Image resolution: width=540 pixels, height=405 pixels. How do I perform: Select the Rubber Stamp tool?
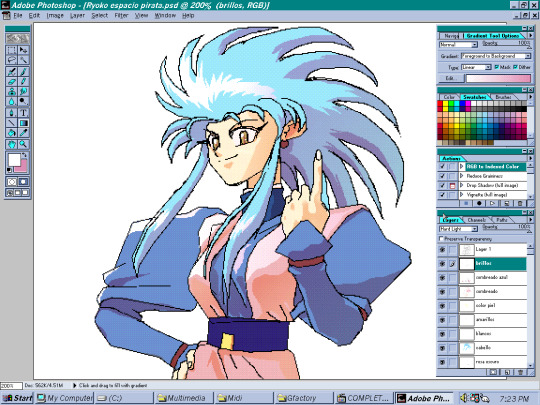[x=12, y=92]
